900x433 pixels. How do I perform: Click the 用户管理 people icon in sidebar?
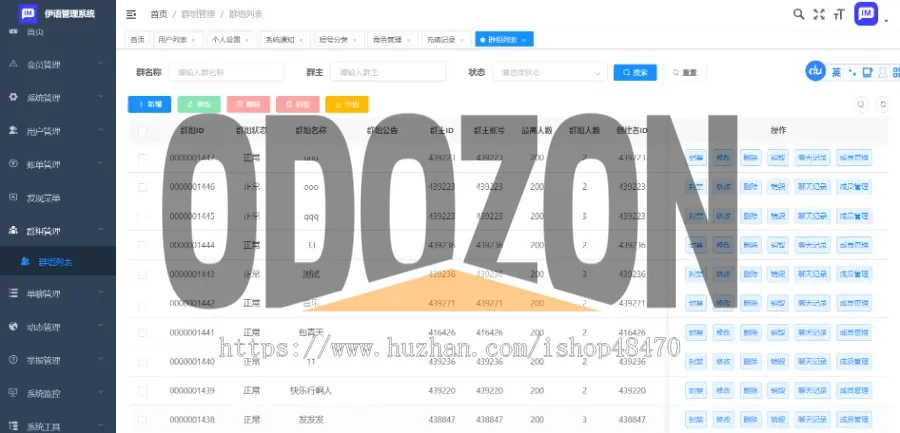[x=13, y=130]
